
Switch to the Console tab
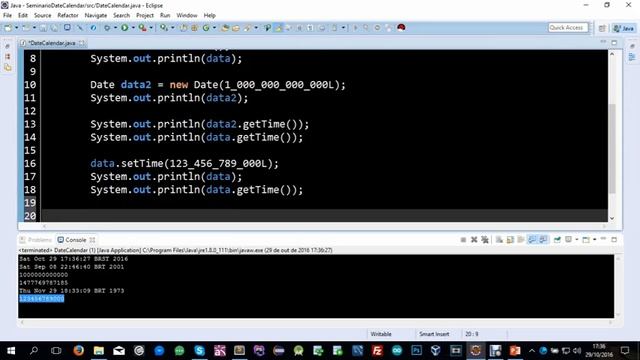click(x=76, y=240)
